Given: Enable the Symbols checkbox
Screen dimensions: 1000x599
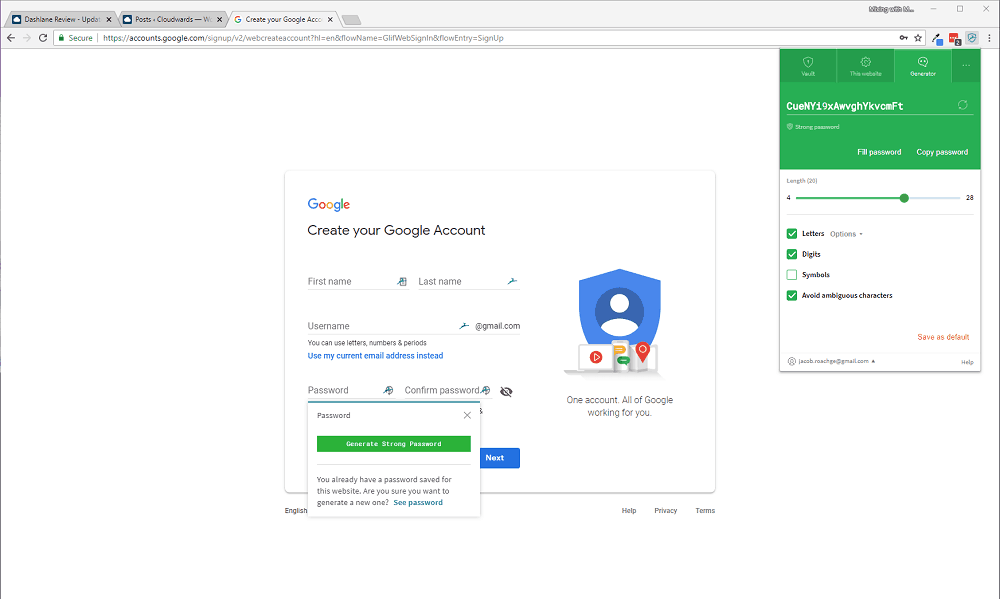Looking at the screenshot, I should [x=791, y=274].
